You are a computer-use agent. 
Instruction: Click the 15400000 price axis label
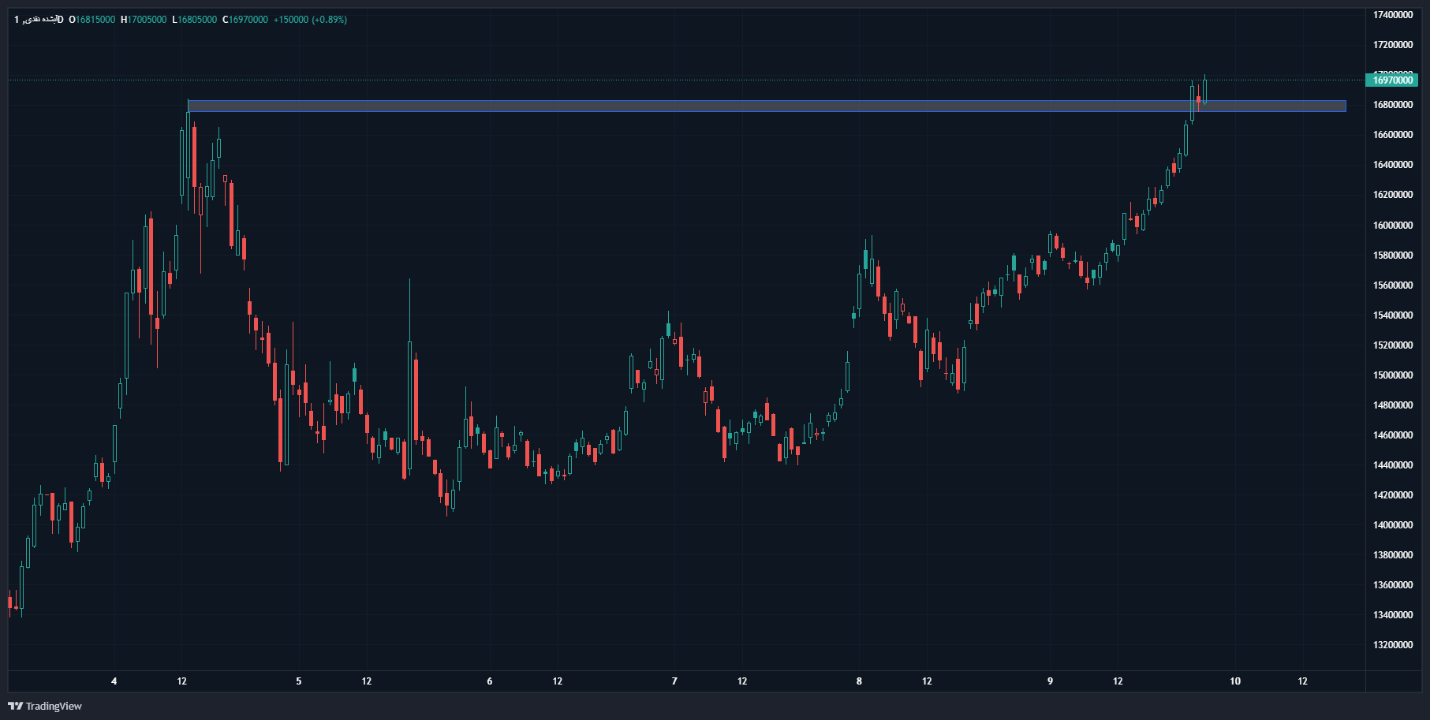click(x=1393, y=315)
